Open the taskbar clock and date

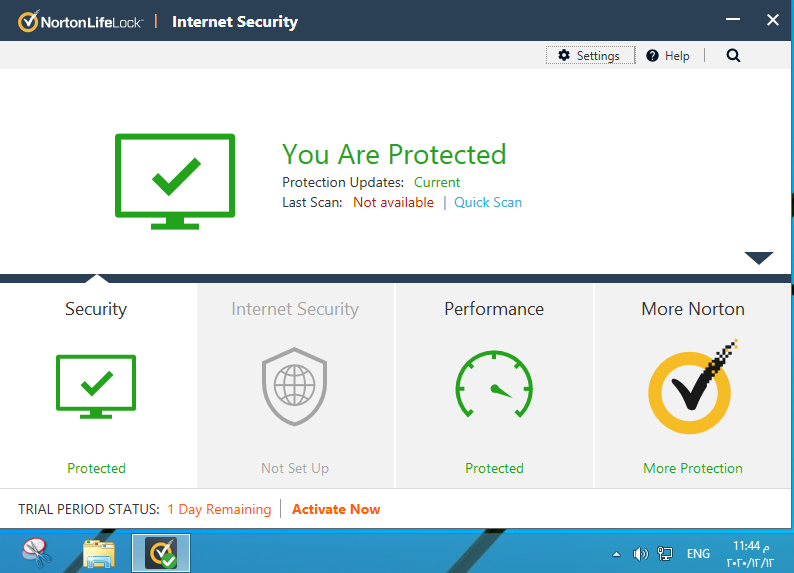(750, 554)
